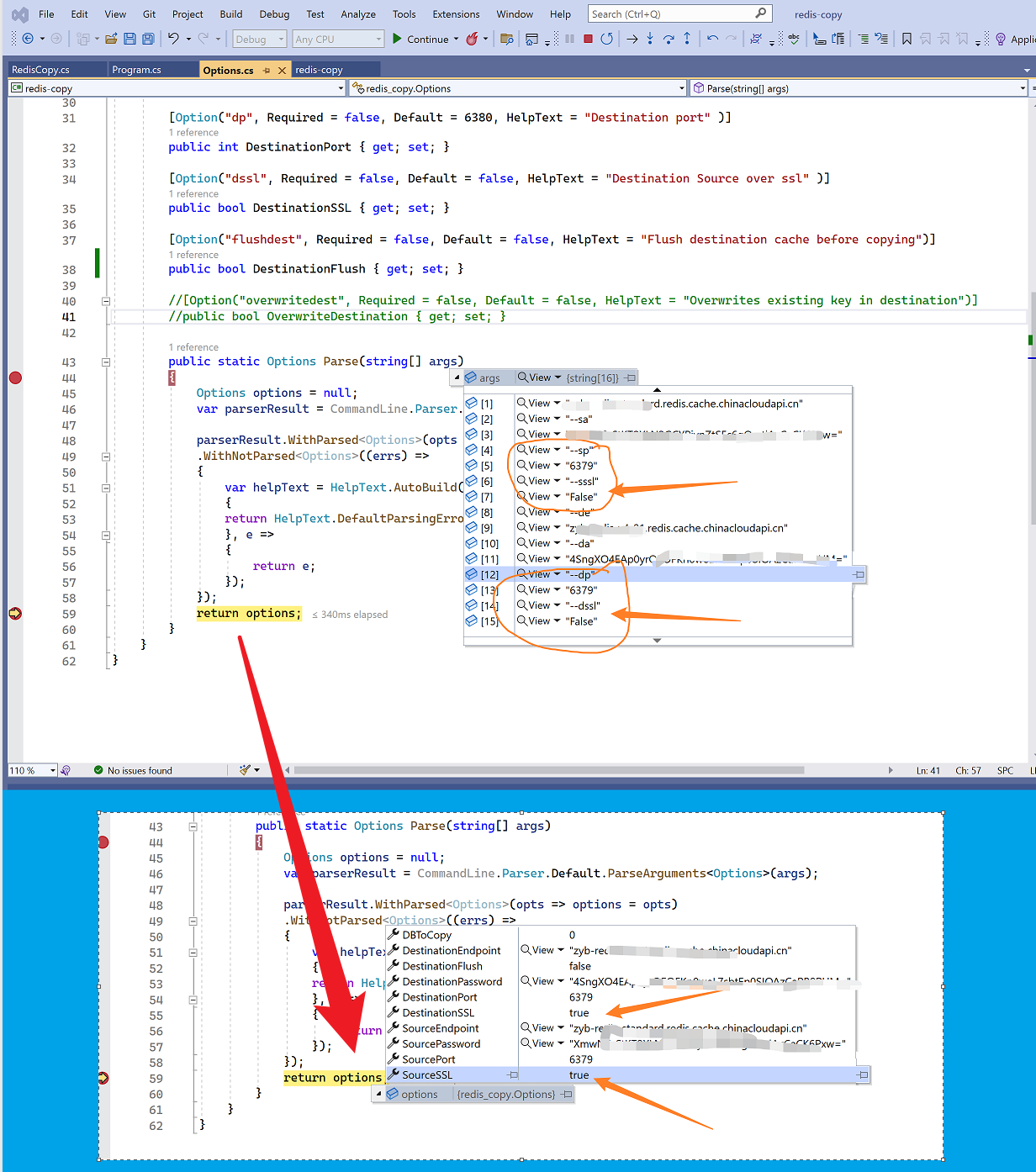Click '1 reference' above DestinationPort
The image size is (1036, 1172).
click(x=193, y=133)
